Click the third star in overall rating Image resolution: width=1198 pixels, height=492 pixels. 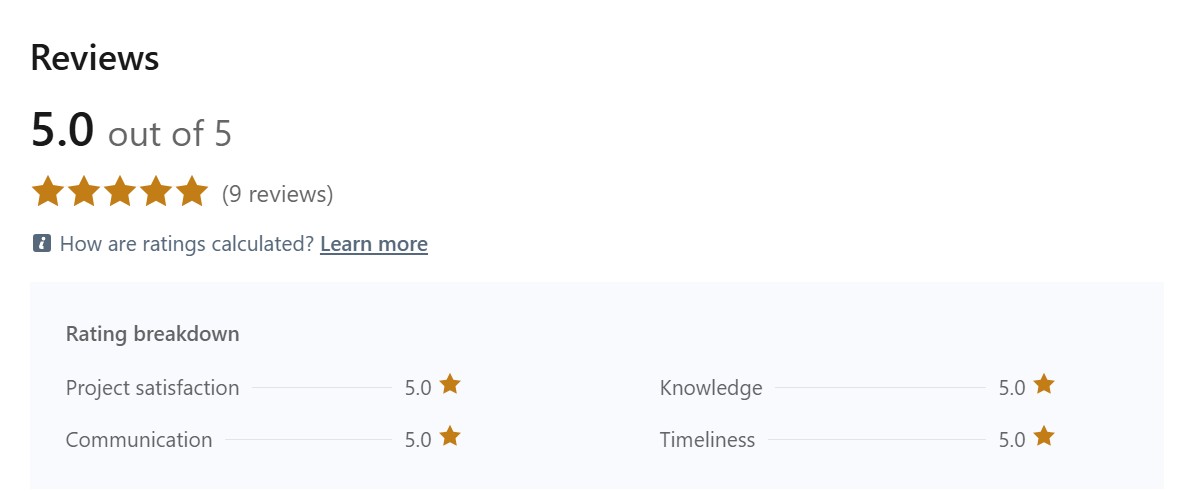click(120, 191)
